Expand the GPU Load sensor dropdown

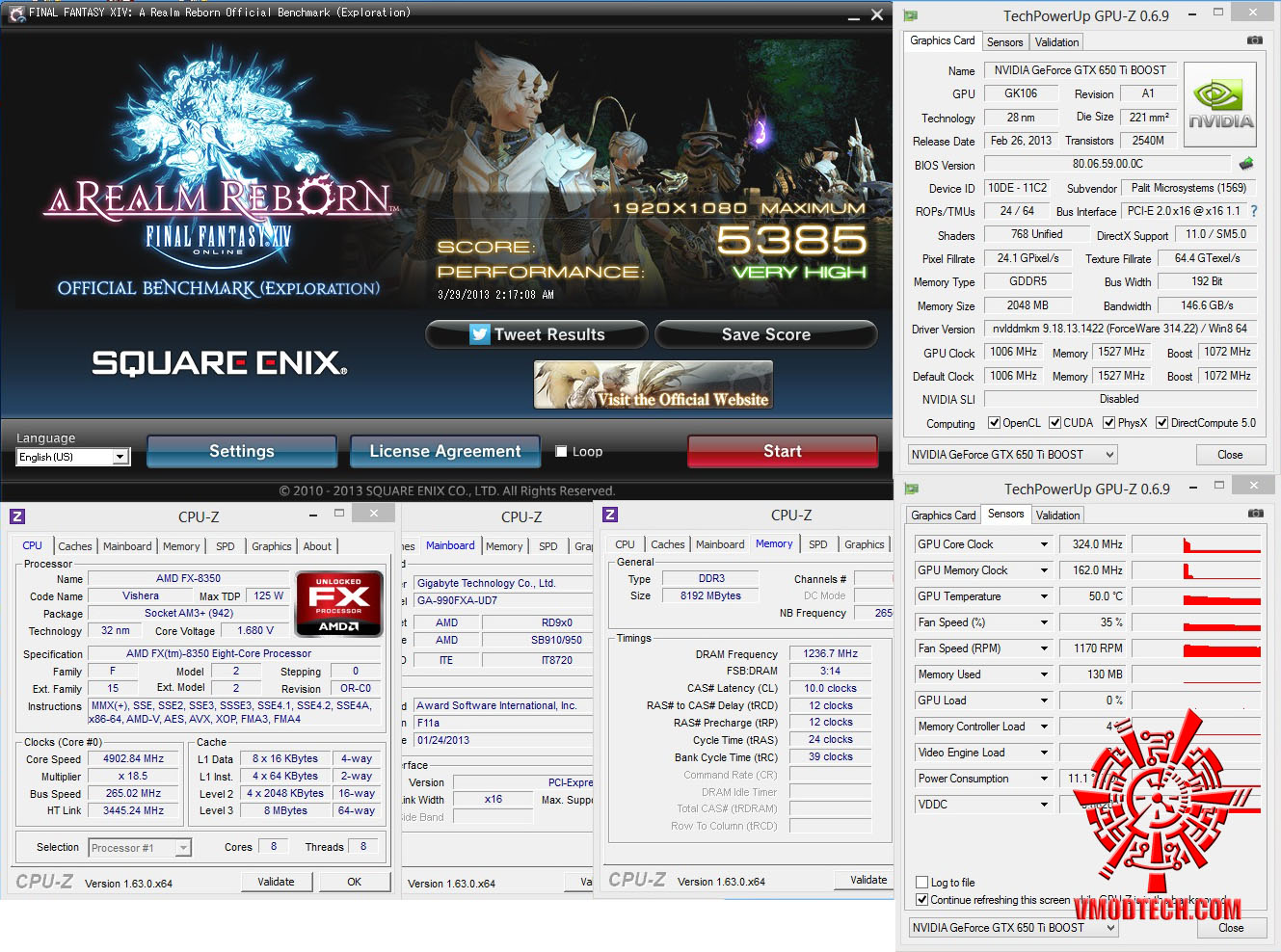(1044, 701)
